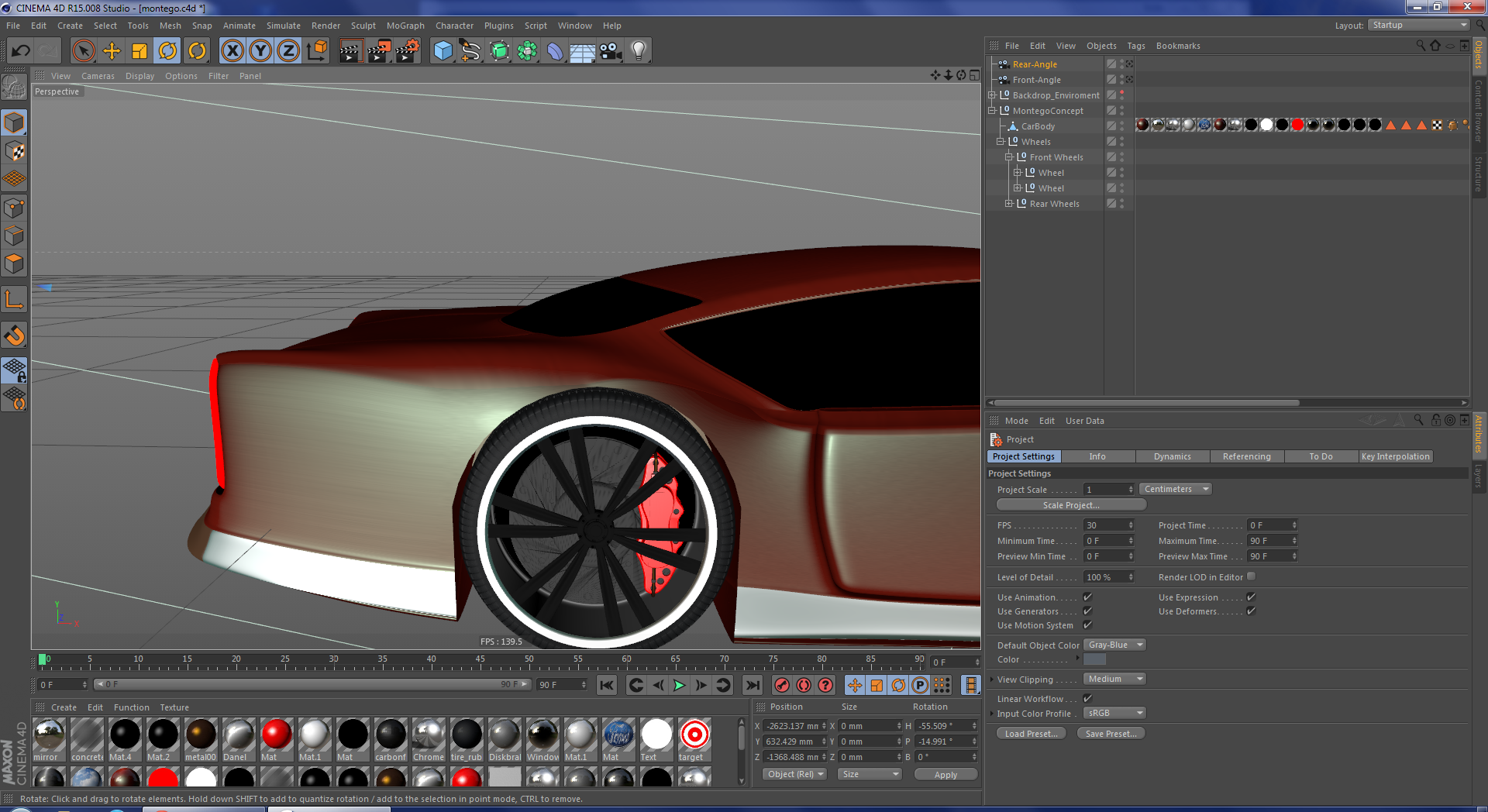Click the Undo arrow icon
This screenshot has width=1488, height=812.
coord(21,51)
